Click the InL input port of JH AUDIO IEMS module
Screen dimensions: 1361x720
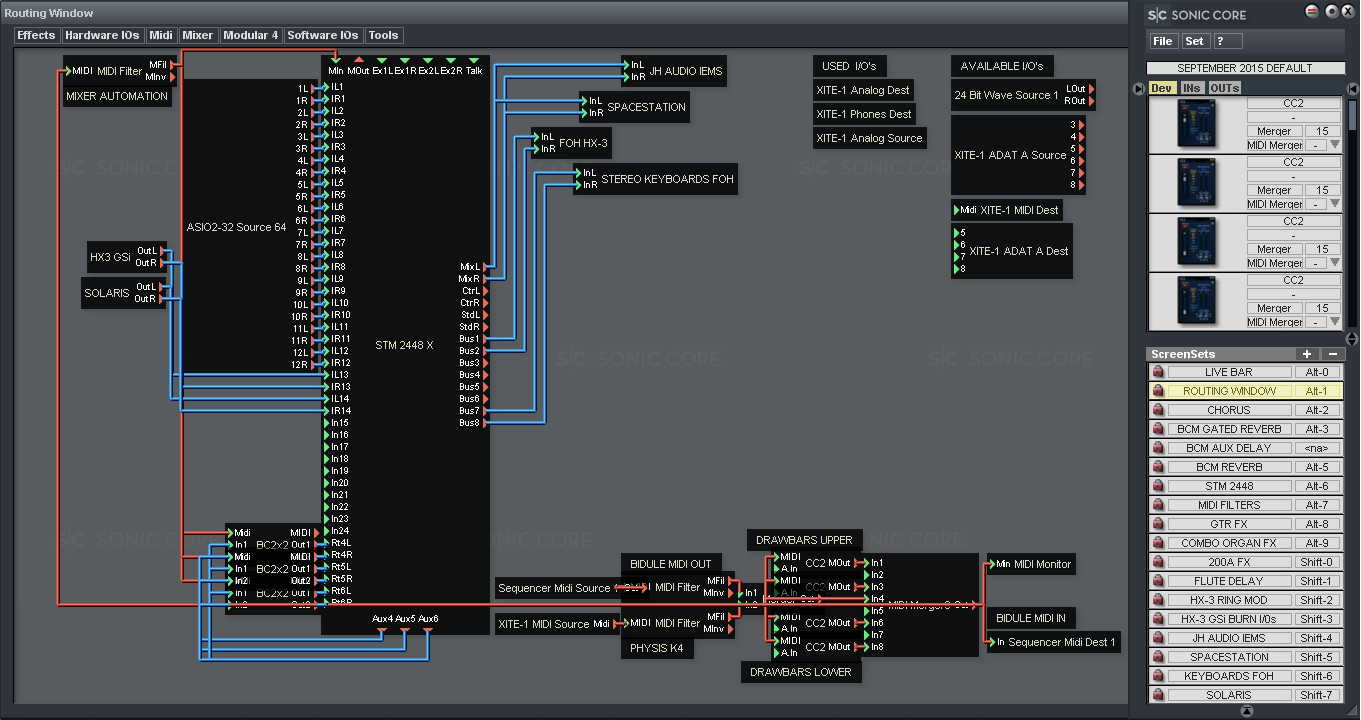(626, 65)
